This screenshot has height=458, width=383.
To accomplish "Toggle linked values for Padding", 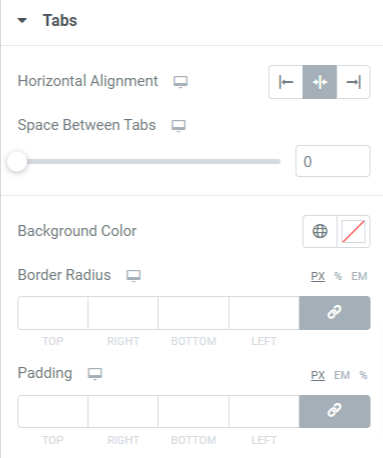I will [x=335, y=411].
